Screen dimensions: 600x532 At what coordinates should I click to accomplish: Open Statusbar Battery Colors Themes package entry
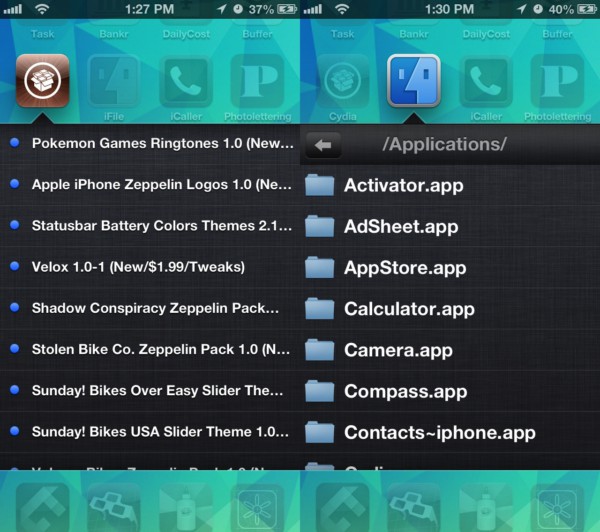click(x=160, y=226)
